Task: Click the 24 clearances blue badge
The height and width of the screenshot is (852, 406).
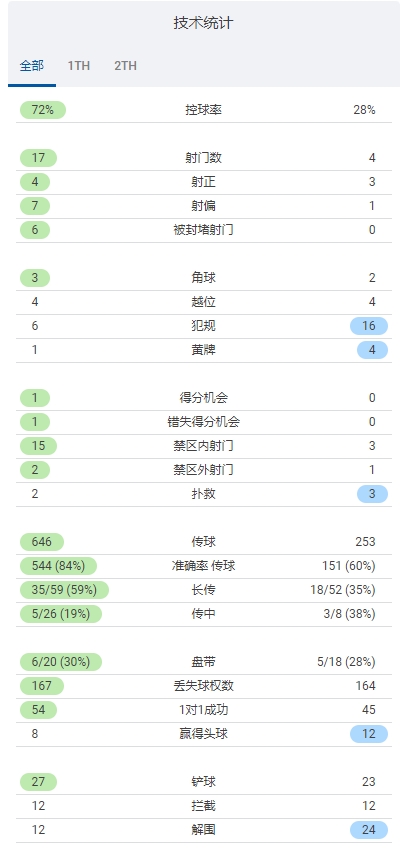Action: click(x=369, y=830)
